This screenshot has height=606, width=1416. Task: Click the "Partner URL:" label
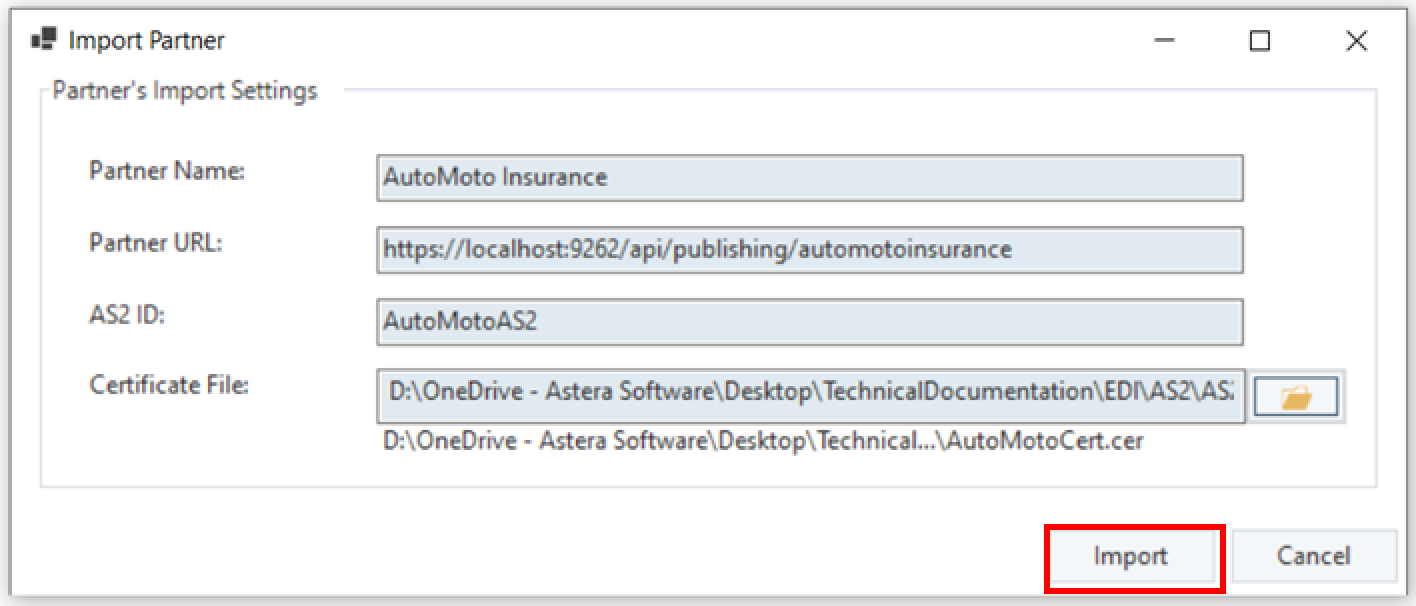[155, 242]
